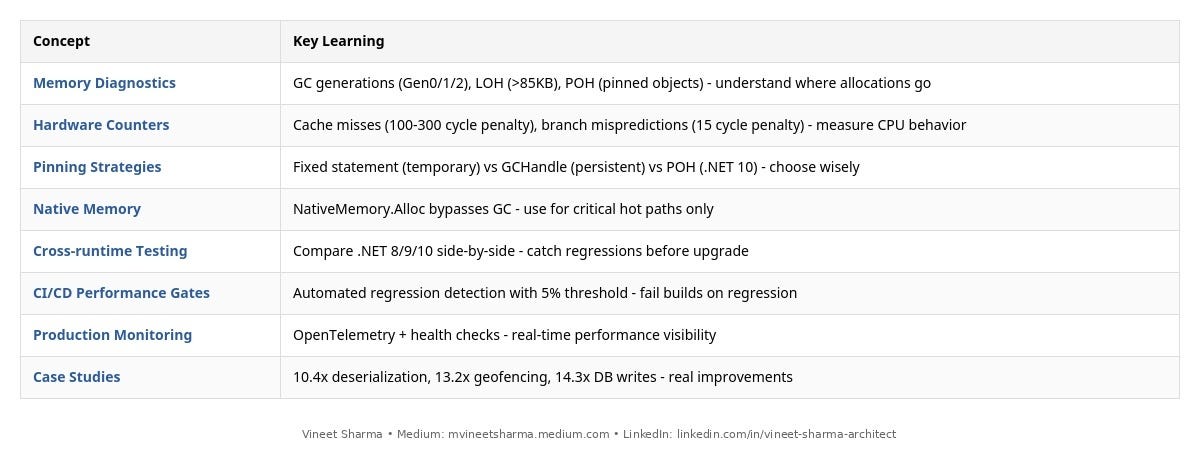Click the Compare .NET 8/9/10 text
The width and height of the screenshot is (1200, 459).
click(521, 251)
